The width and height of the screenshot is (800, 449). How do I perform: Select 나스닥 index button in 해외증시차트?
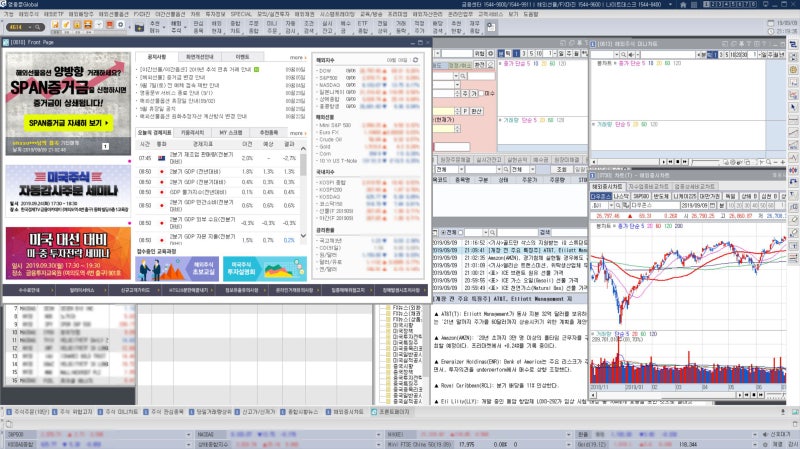point(621,196)
